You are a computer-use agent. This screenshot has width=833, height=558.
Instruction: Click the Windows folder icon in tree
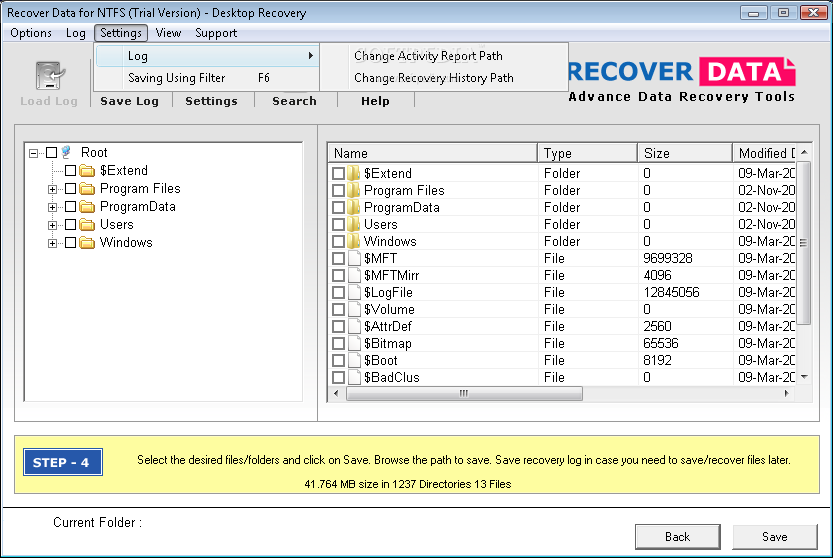pyautogui.click(x=87, y=243)
